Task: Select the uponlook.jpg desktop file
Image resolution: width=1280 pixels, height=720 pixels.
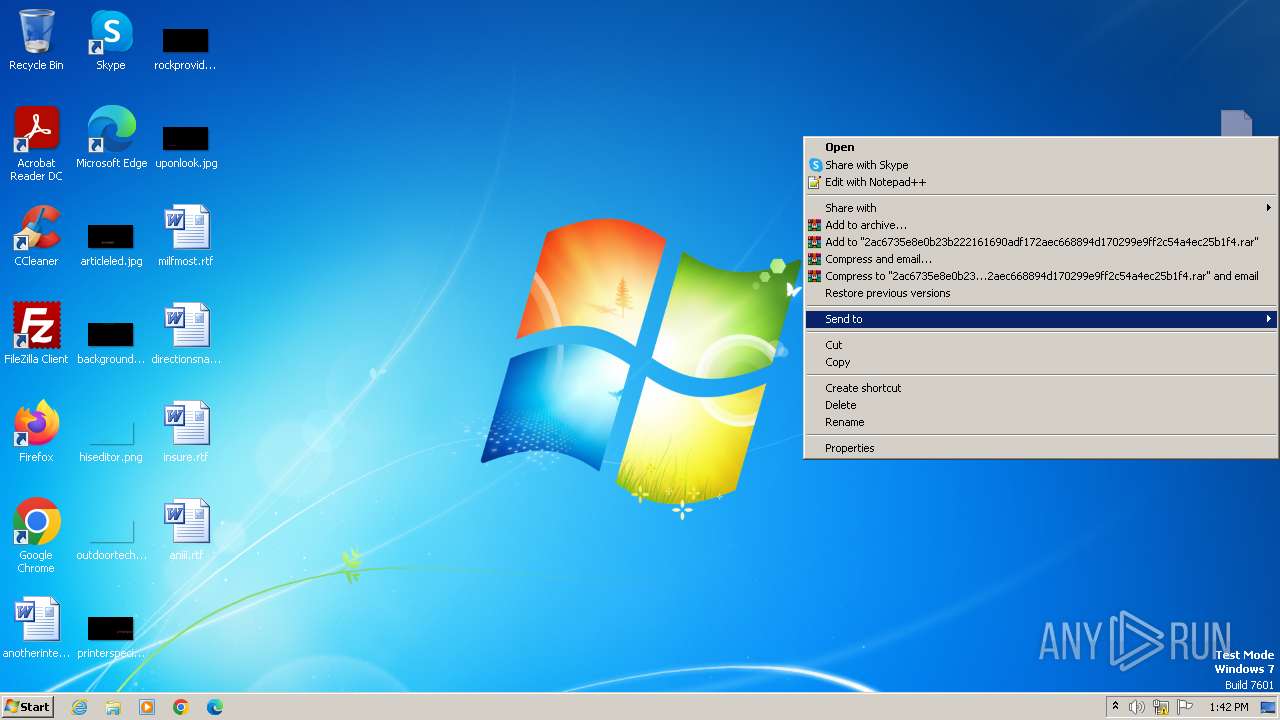Action: pyautogui.click(x=186, y=146)
